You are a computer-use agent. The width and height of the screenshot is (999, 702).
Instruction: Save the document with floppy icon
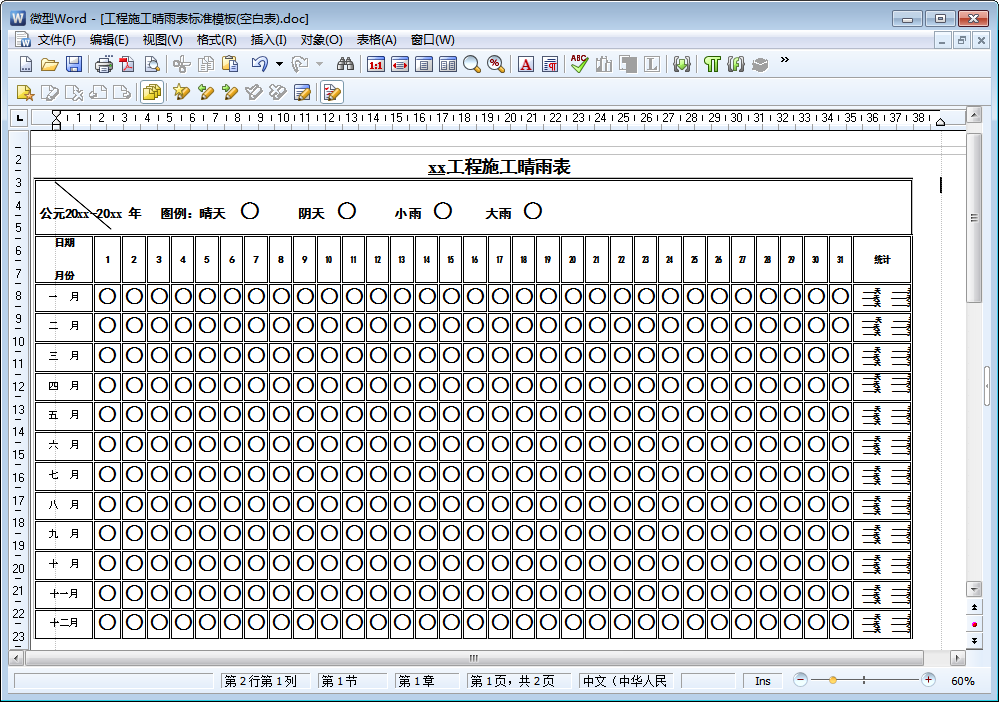pos(74,64)
